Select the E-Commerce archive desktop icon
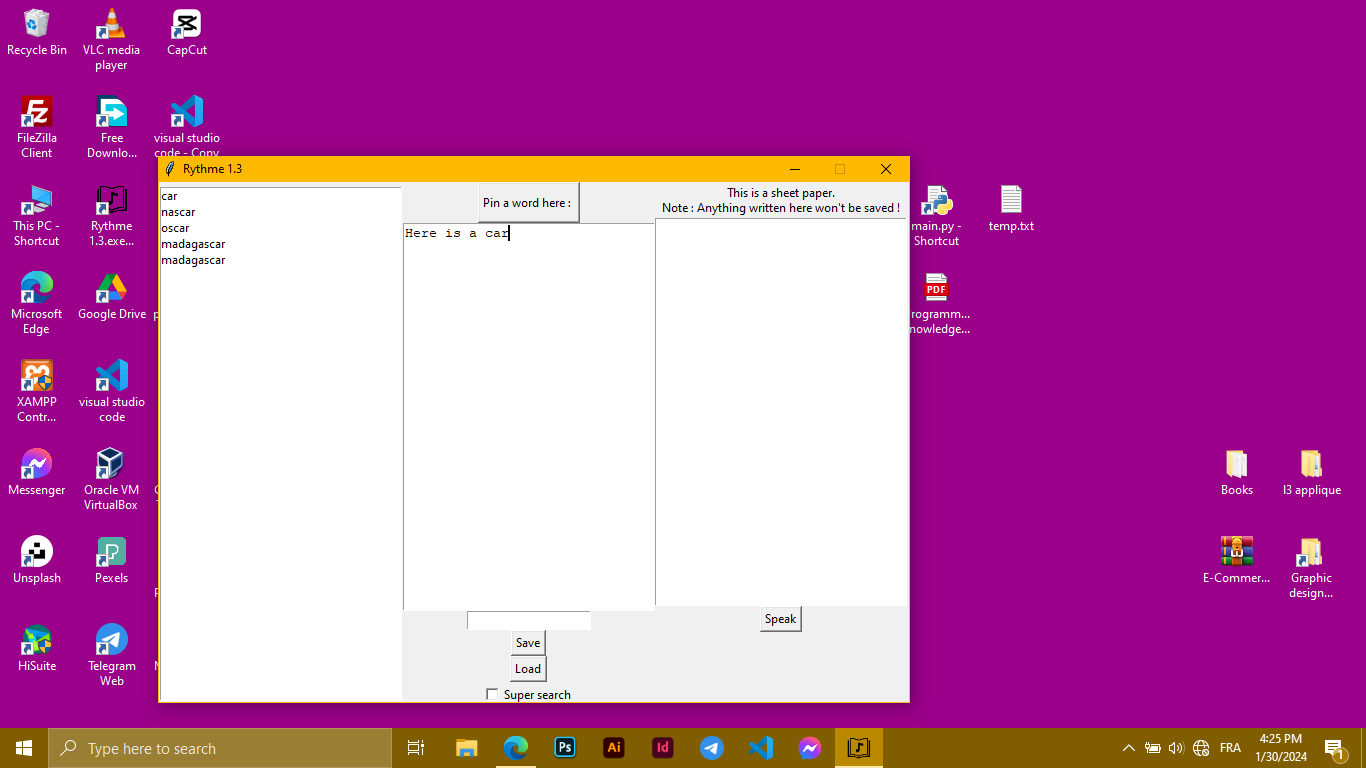 [x=1237, y=559]
